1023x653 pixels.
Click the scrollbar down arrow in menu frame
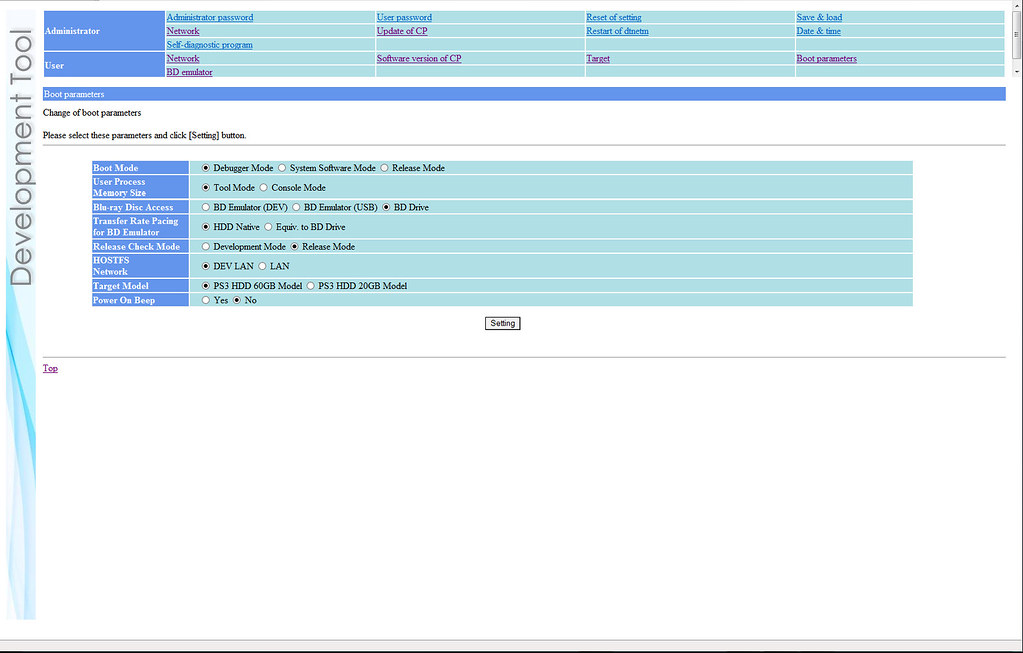pos(1016,71)
